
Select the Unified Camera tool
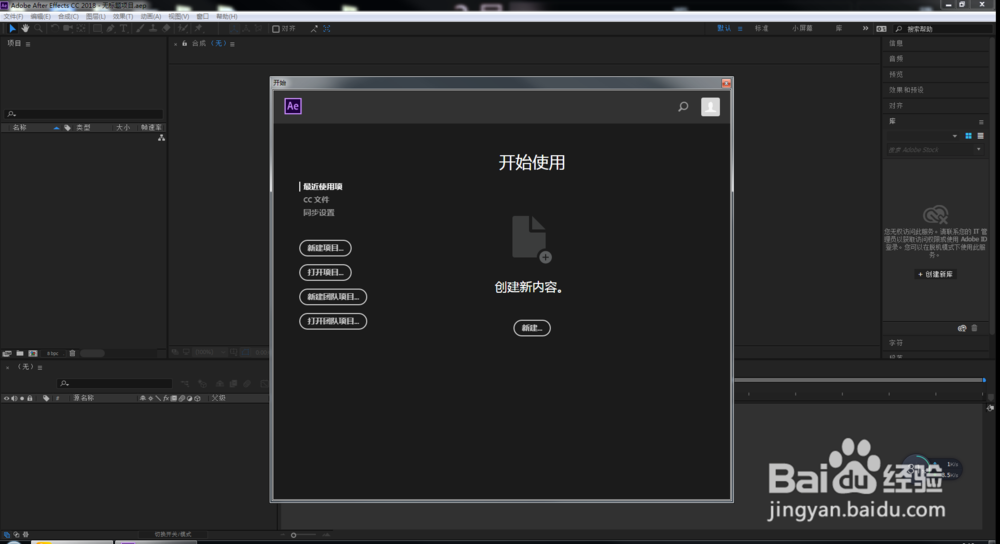coord(68,29)
